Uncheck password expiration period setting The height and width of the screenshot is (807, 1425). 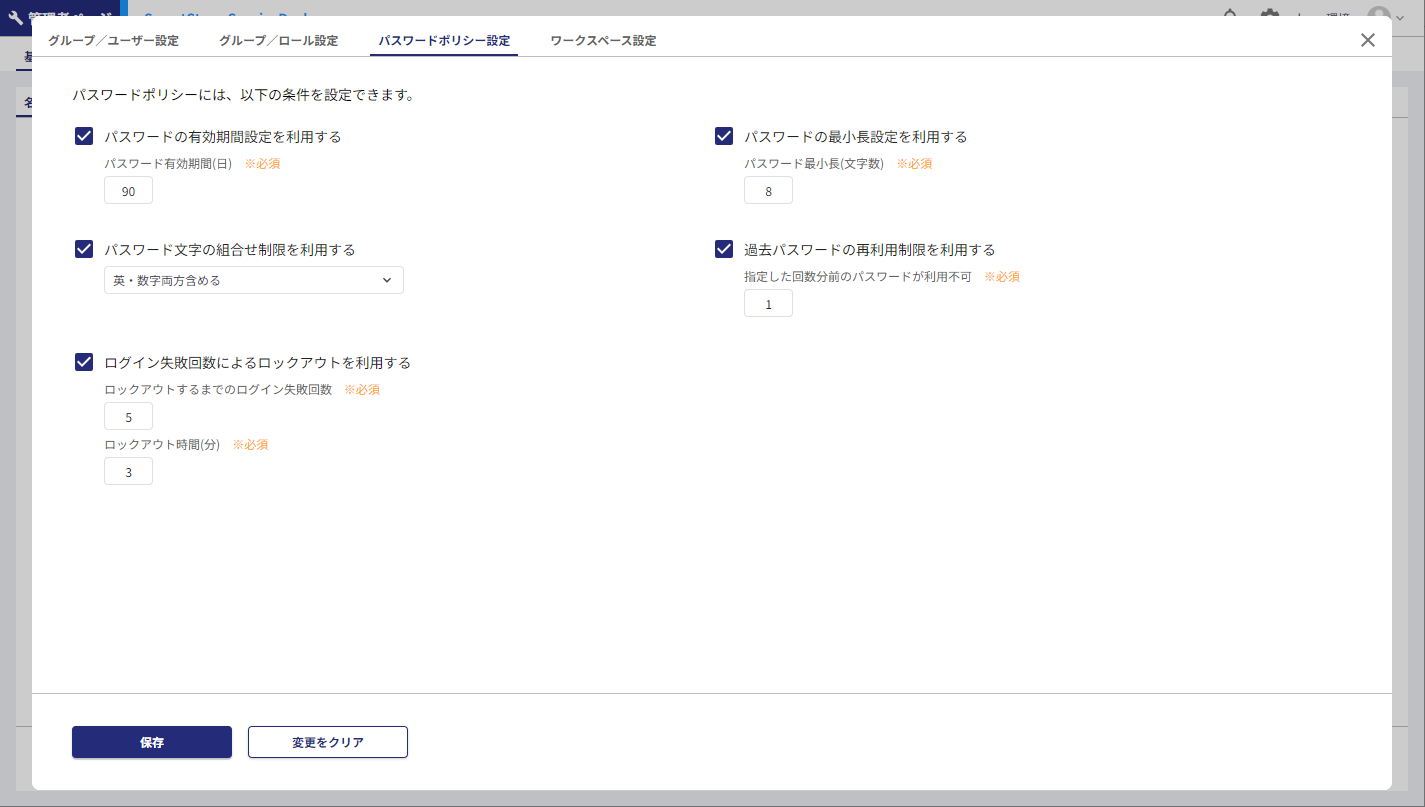tap(84, 136)
